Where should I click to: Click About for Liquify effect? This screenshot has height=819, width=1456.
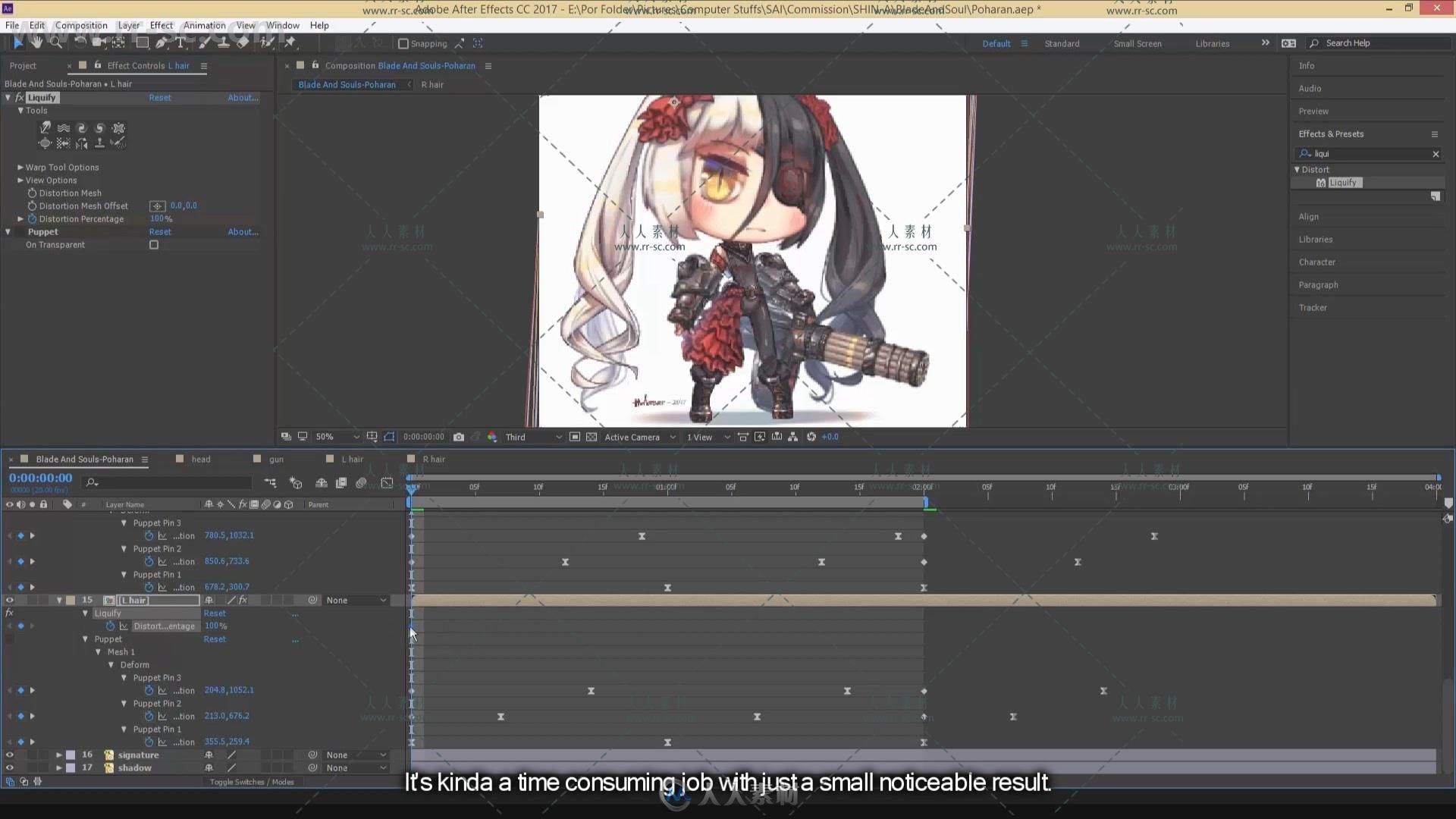coord(243,98)
